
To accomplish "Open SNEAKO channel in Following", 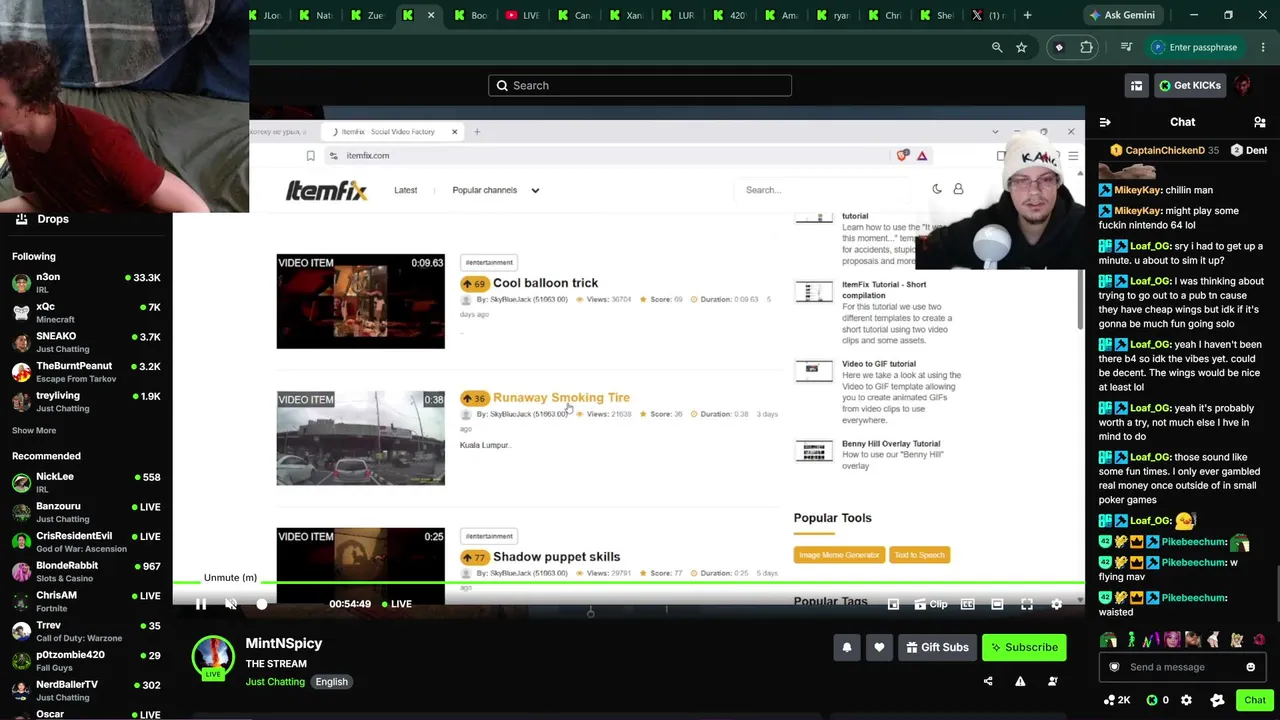I will (86, 342).
